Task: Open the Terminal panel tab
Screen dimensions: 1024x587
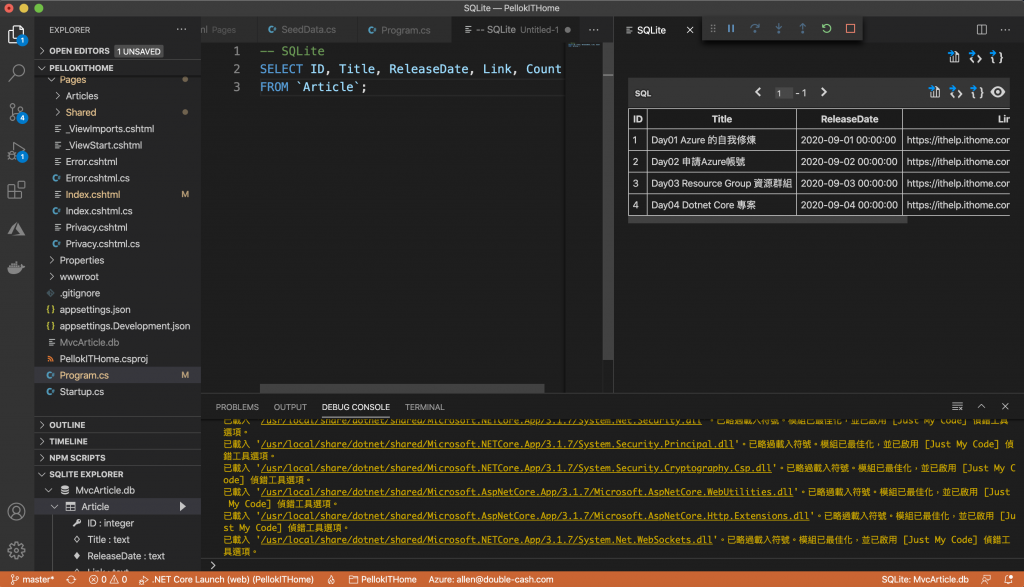Action: [424, 407]
